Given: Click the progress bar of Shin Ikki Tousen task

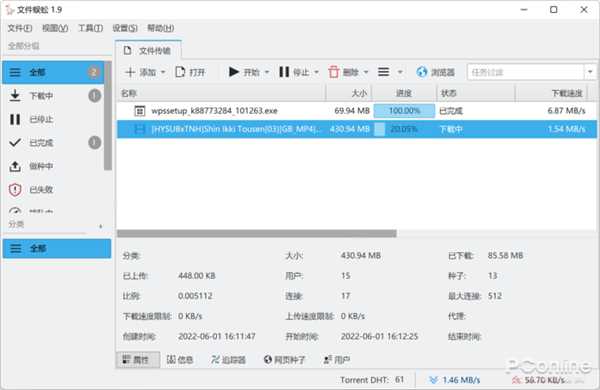Looking at the screenshot, I should 404,129.
